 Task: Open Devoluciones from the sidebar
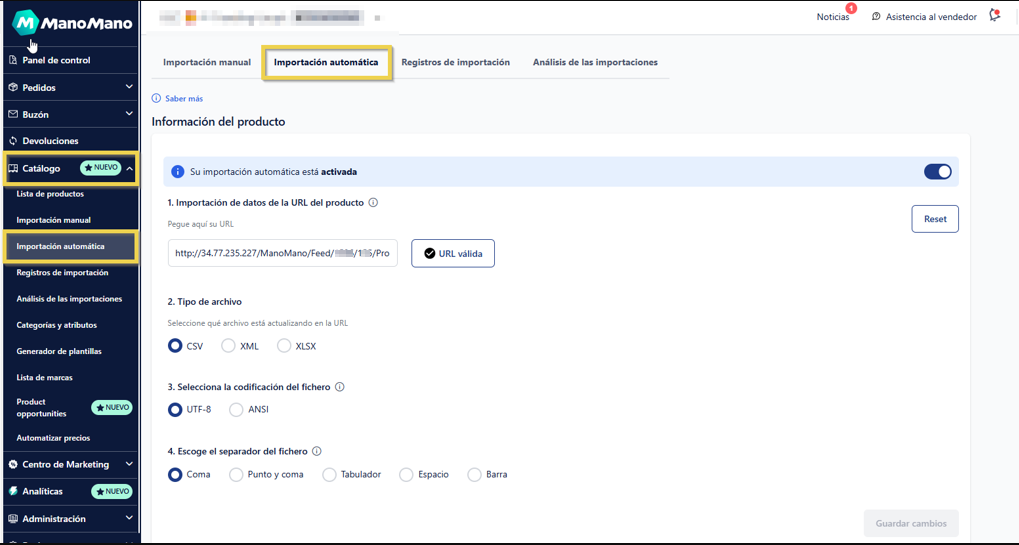coord(50,141)
